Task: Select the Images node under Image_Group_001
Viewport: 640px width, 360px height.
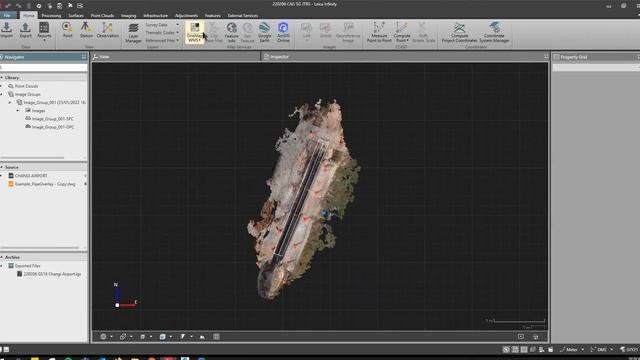Action: (38, 111)
